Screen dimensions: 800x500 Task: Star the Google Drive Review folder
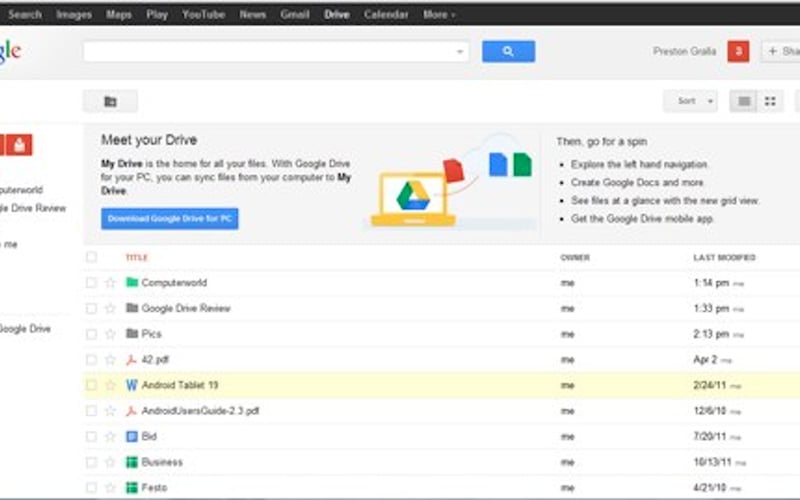(x=110, y=308)
